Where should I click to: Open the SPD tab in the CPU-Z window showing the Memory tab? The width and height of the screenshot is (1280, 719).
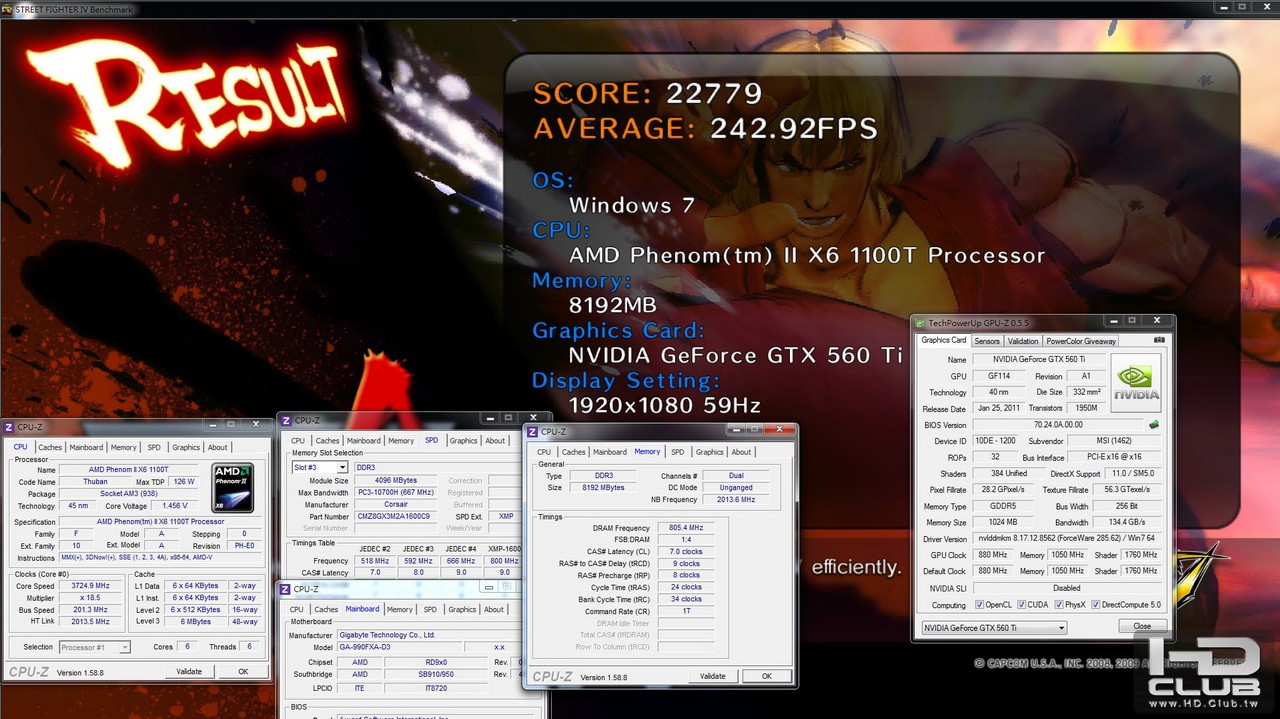(x=678, y=452)
